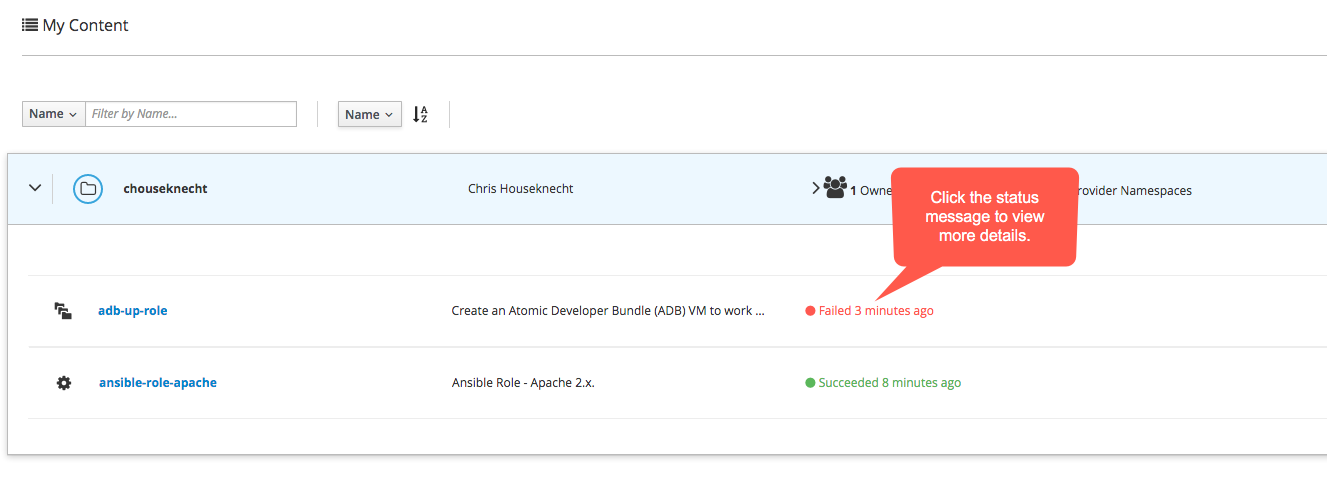The width and height of the screenshot is (1327, 491).
Task: Click the adb-up-role multi-role icon
Action: [x=63, y=311]
